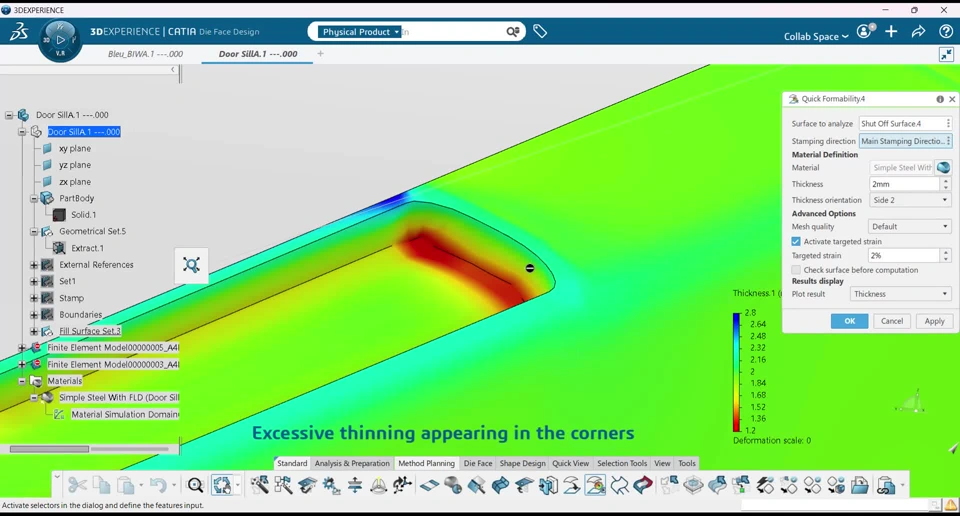
Task: Collapse the Materials tree node
Action: (22, 381)
